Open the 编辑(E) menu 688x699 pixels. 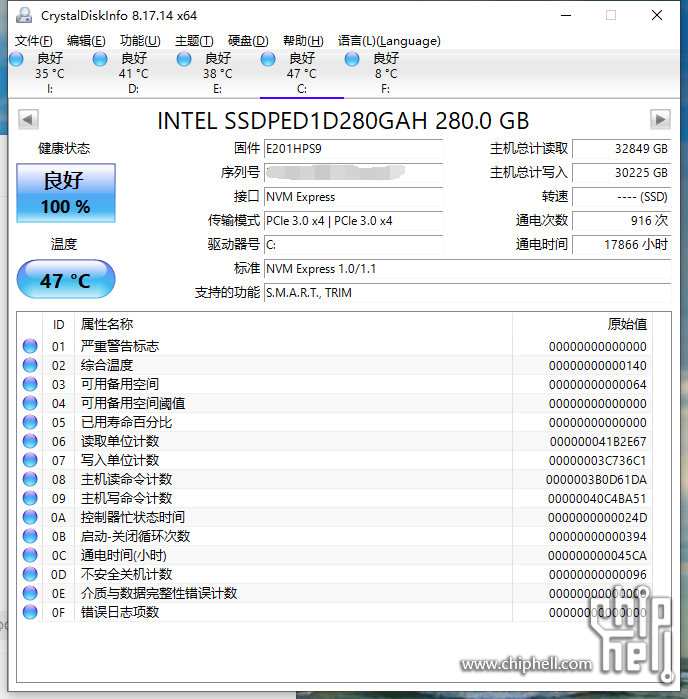coord(86,41)
